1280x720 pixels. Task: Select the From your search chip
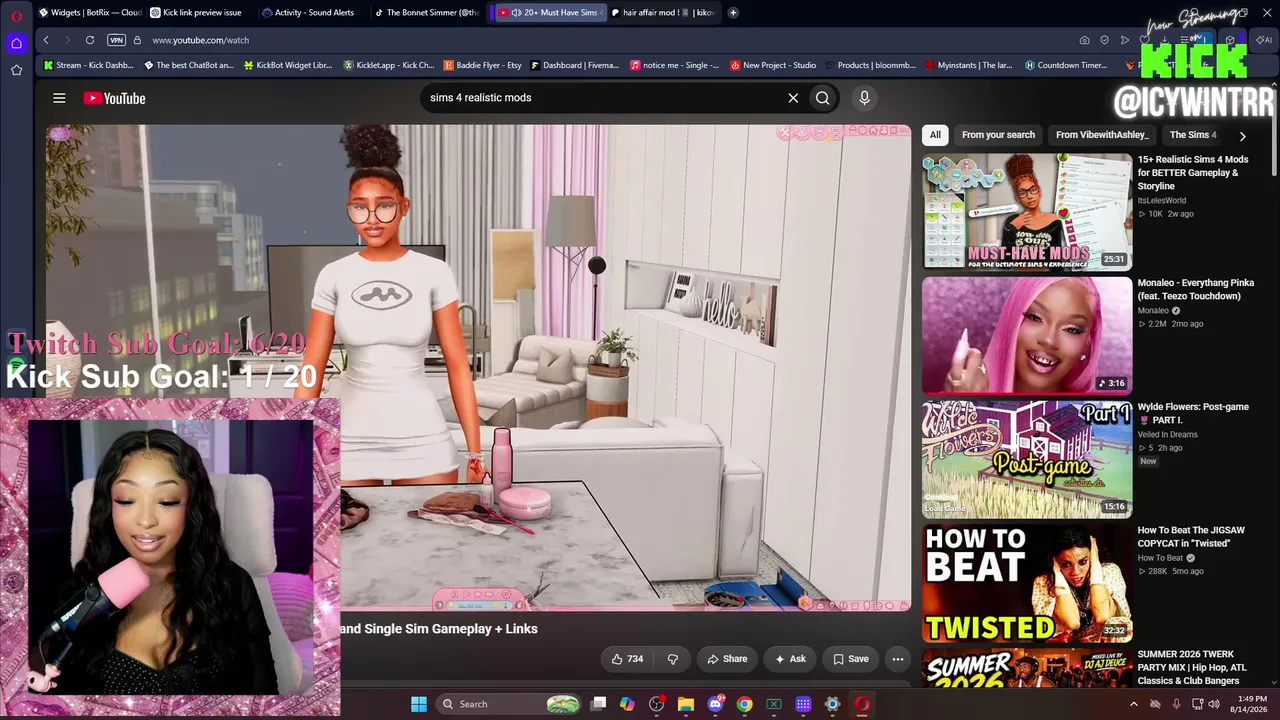pyautogui.click(x=998, y=135)
